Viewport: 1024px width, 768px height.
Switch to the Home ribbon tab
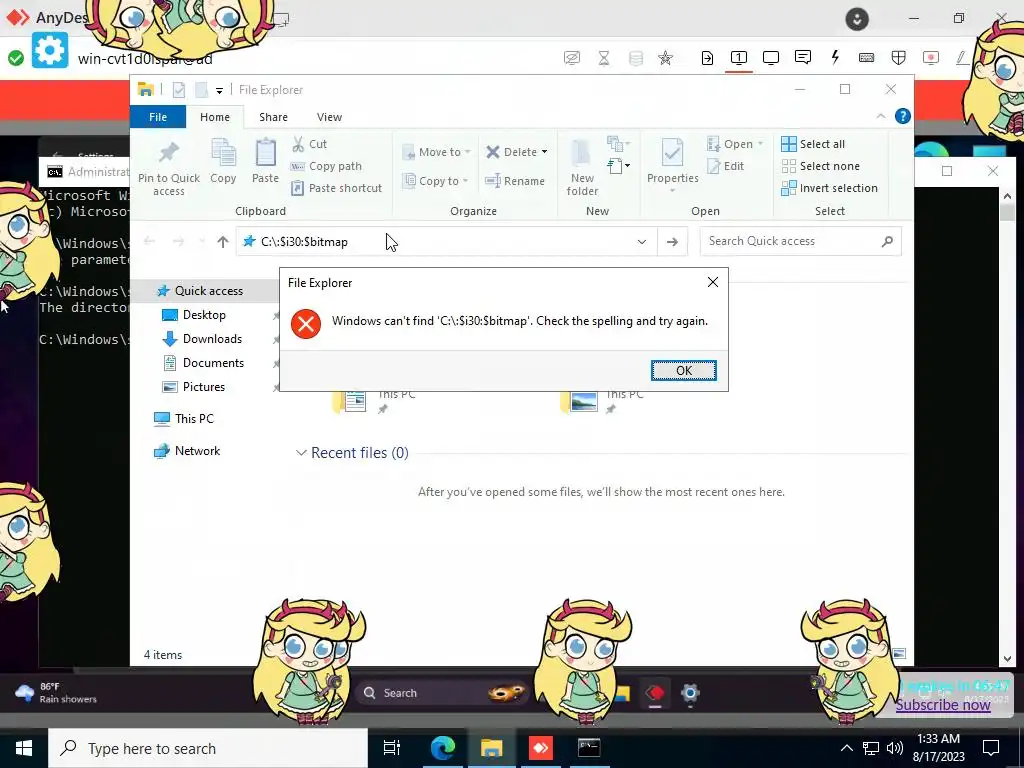tap(215, 117)
